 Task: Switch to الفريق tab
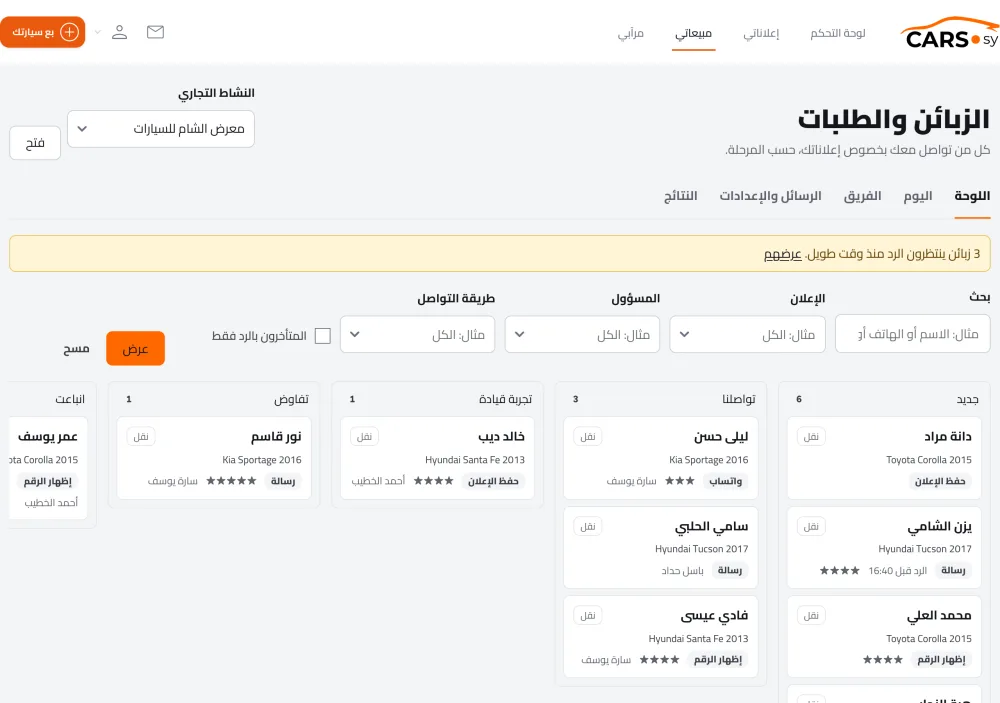[x=862, y=196]
